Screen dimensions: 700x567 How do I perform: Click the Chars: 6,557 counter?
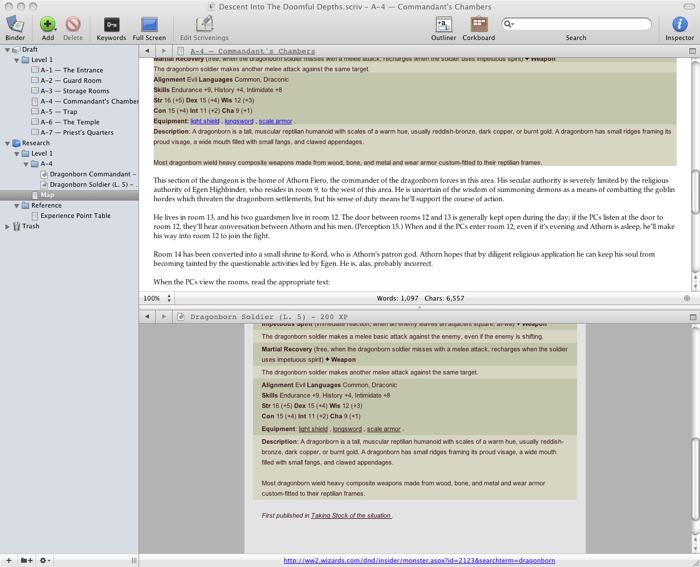point(444,298)
